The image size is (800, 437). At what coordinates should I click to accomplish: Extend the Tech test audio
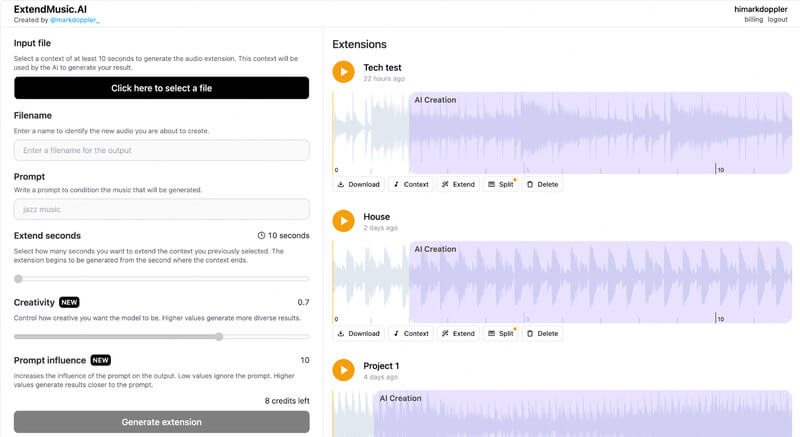point(458,185)
